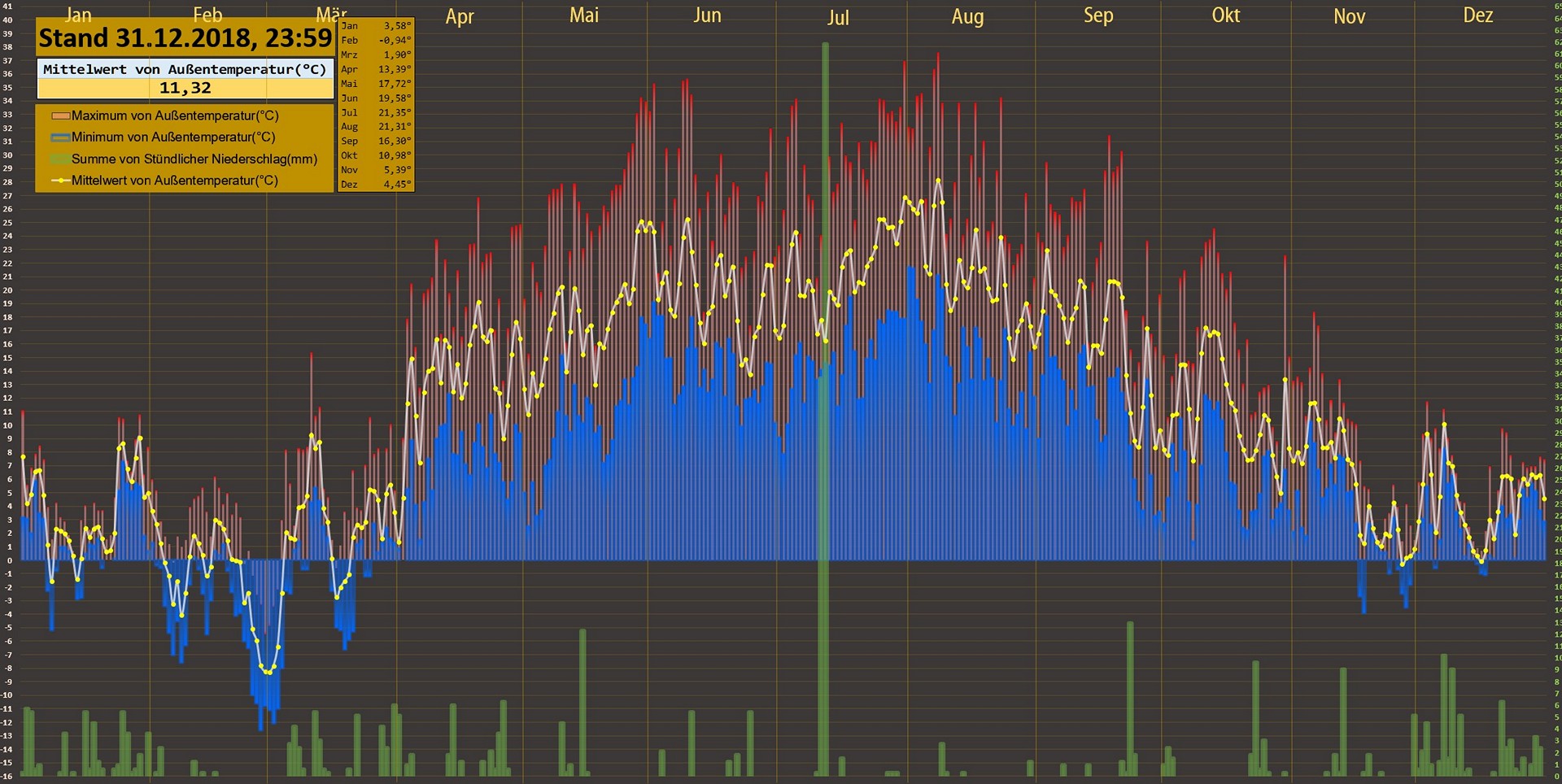This screenshot has height=784, width=1562.
Task: Click the 11,32 mean value field
Action: tap(185, 88)
